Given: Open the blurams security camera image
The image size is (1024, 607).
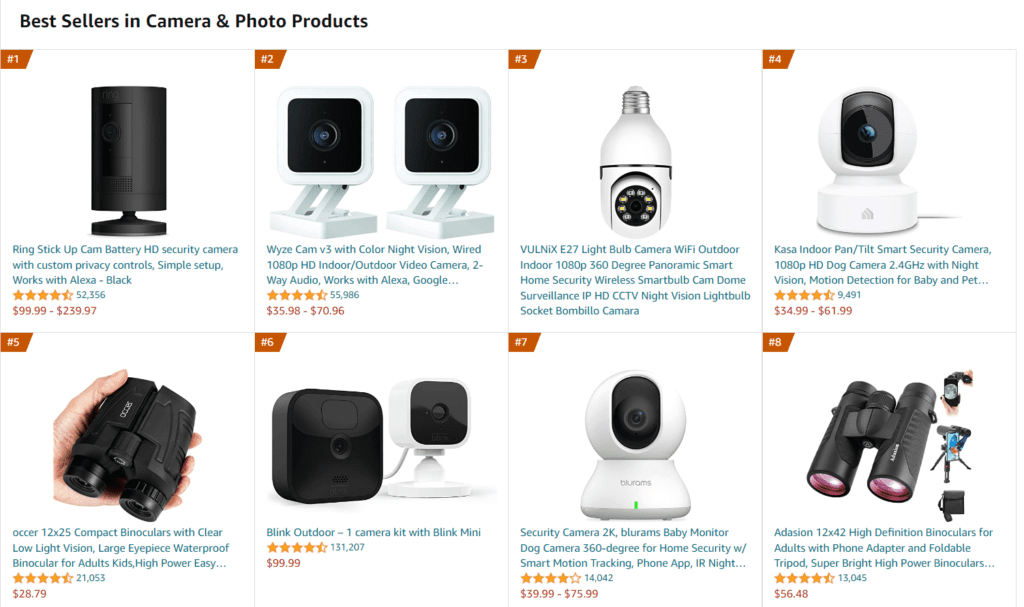Looking at the screenshot, I should pyautogui.click(x=635, y=444).
